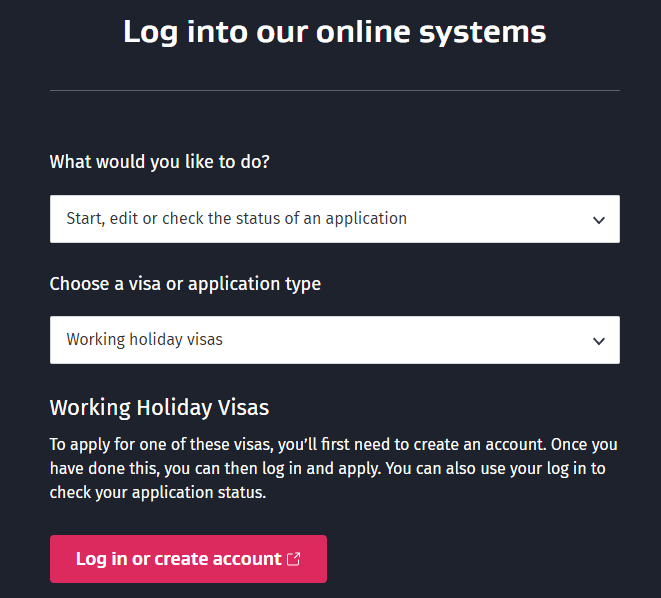Click the "What would you like to do?" label
Screen dimensions: 661x598
coord(160,162)
